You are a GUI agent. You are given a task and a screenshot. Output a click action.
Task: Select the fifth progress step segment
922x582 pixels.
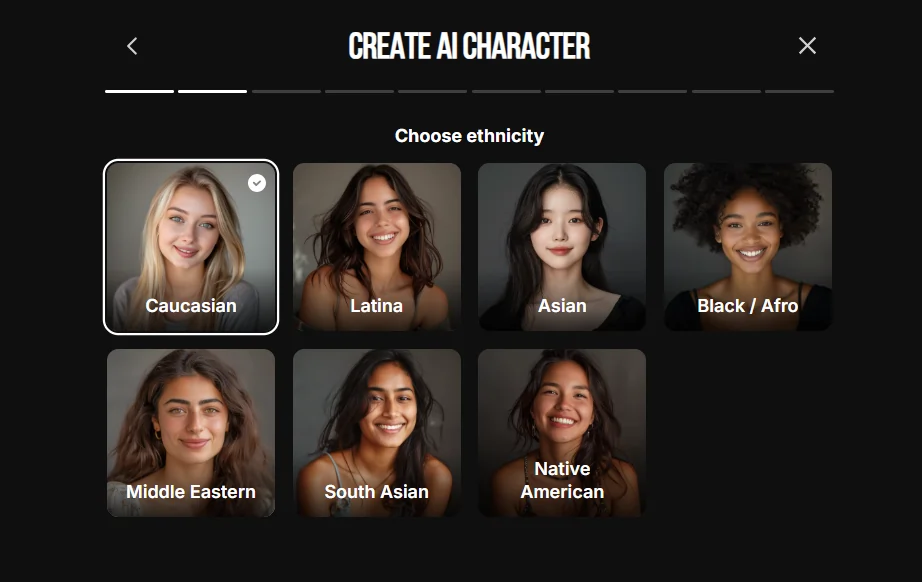click(x=432, y=91)
